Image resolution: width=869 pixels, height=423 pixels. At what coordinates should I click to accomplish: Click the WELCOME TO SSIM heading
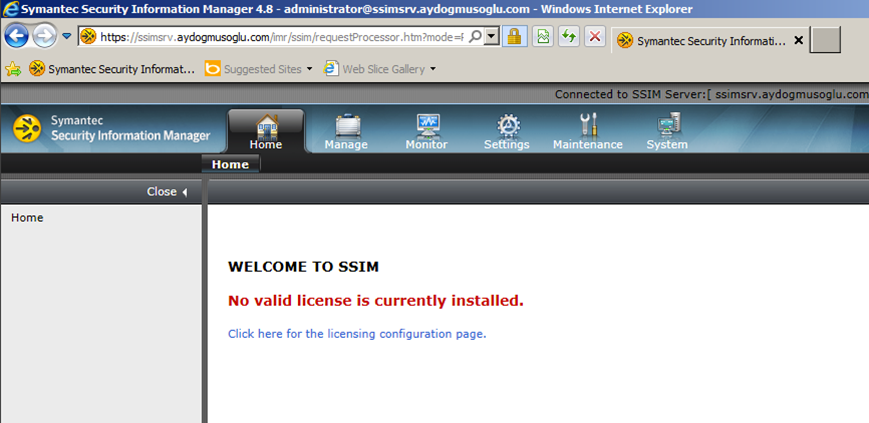[303, 267]
